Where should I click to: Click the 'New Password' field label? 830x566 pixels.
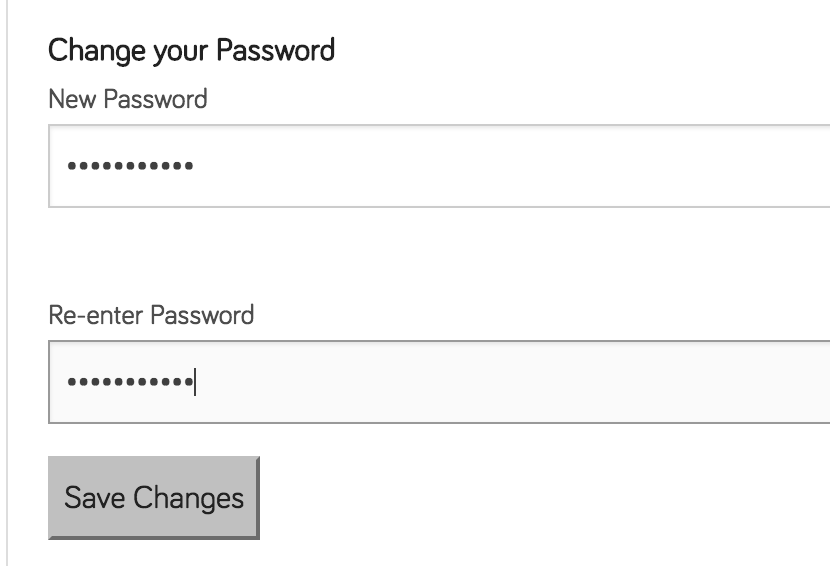coord(128,99)
